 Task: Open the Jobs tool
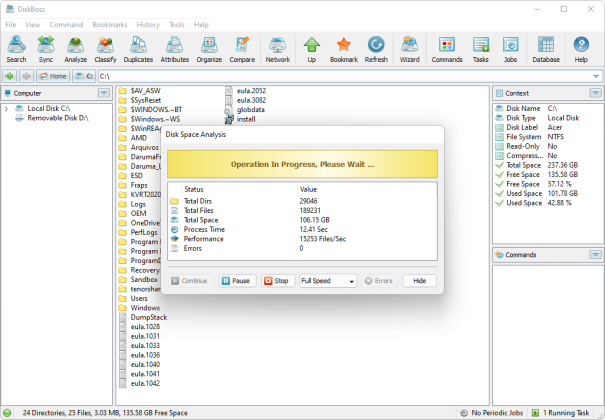pyautogui.click(x=510, y=49)
